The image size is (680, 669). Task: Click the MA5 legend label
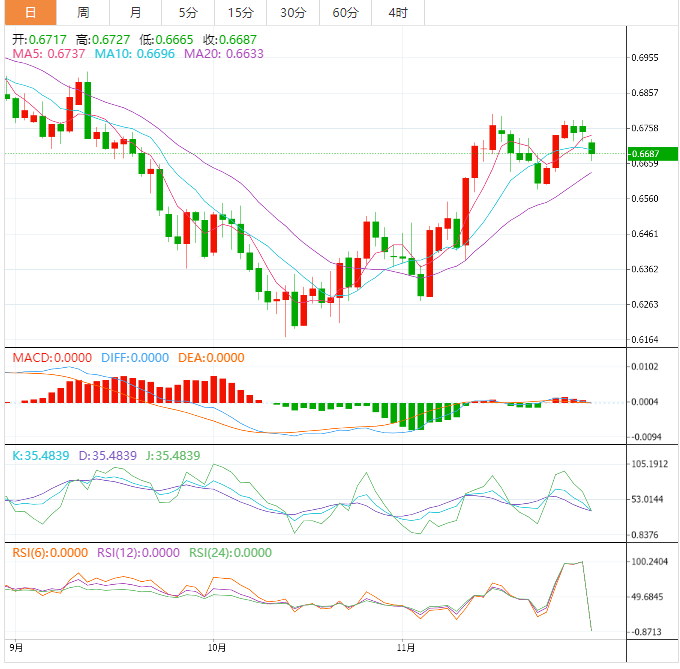pos(48,54)
